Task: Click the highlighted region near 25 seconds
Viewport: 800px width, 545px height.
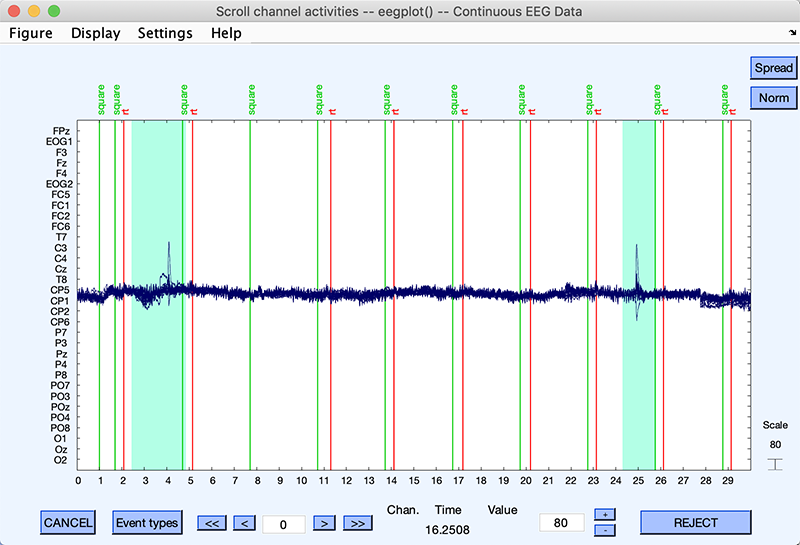Action: tap(638, 380)
